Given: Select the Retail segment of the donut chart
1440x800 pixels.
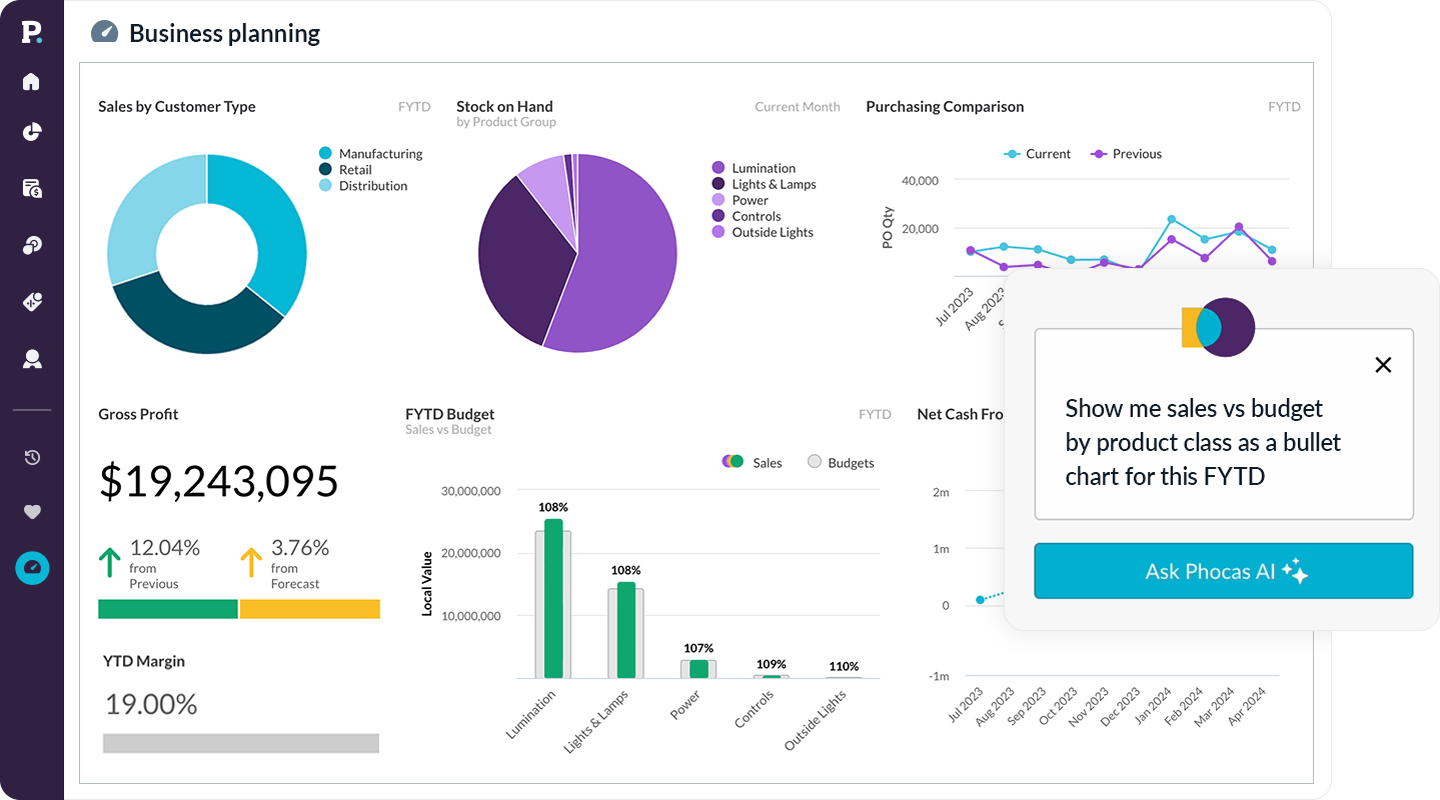Looking at the screenshot, I should coord(190,318).
